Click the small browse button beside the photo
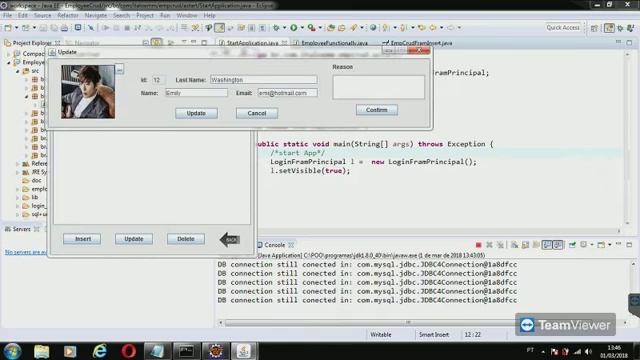 (x=119, y=70)
